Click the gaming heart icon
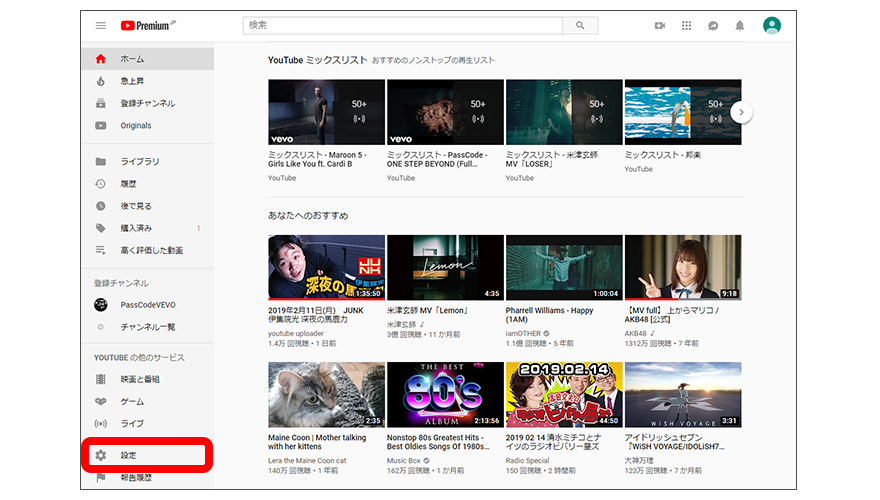 click(100, 401)
